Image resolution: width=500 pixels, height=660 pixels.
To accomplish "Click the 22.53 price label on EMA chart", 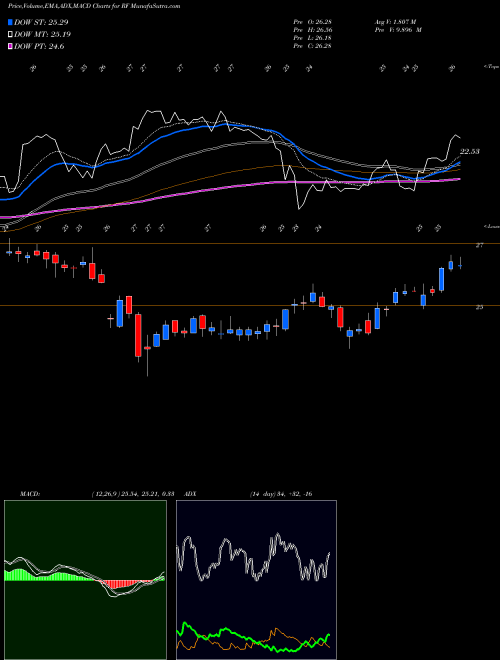I will pyautogui.click(x=470, y=152).
